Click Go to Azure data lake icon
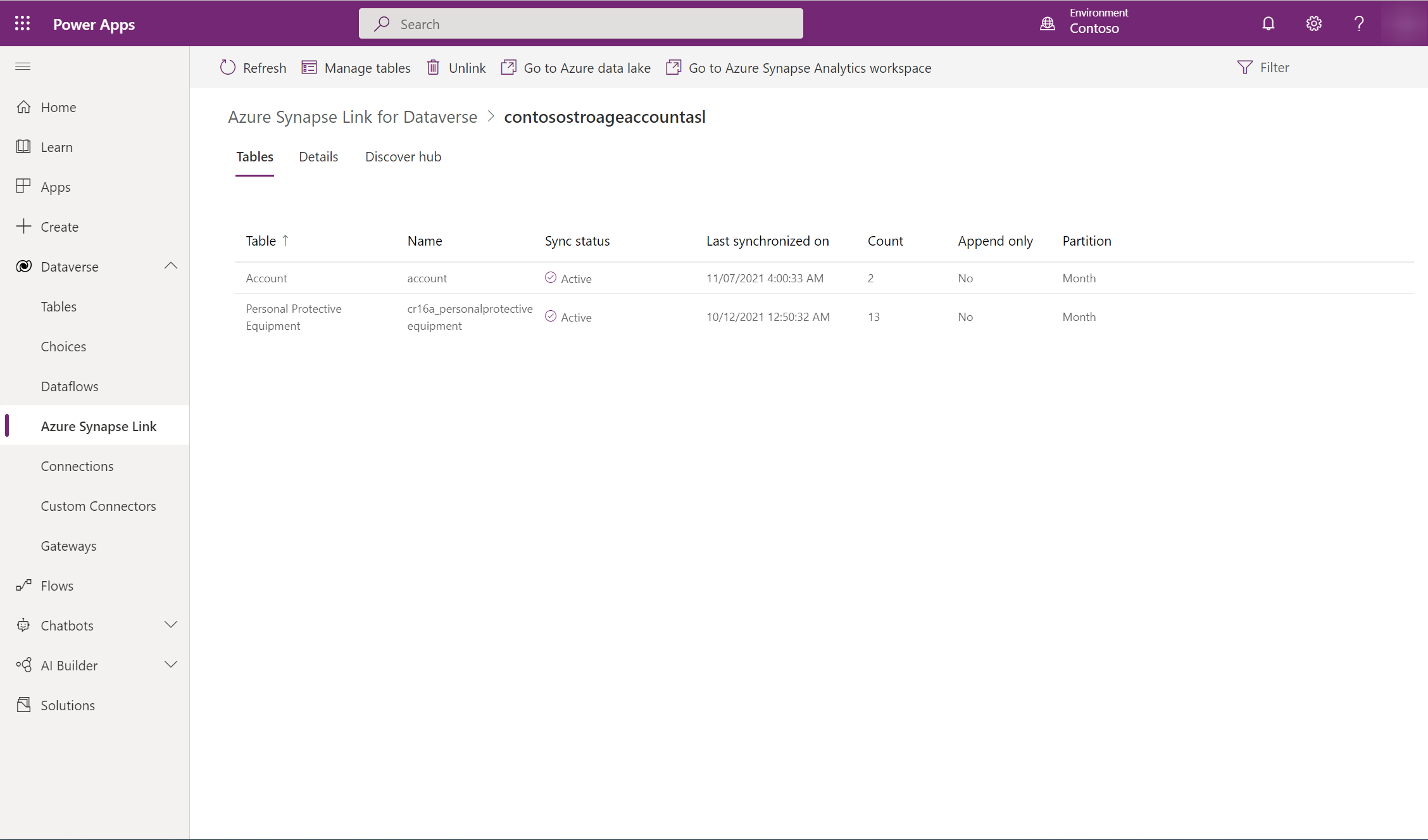Image resolution: width=1428 pixels, height=840 pixels. click(x=509, y=67)
